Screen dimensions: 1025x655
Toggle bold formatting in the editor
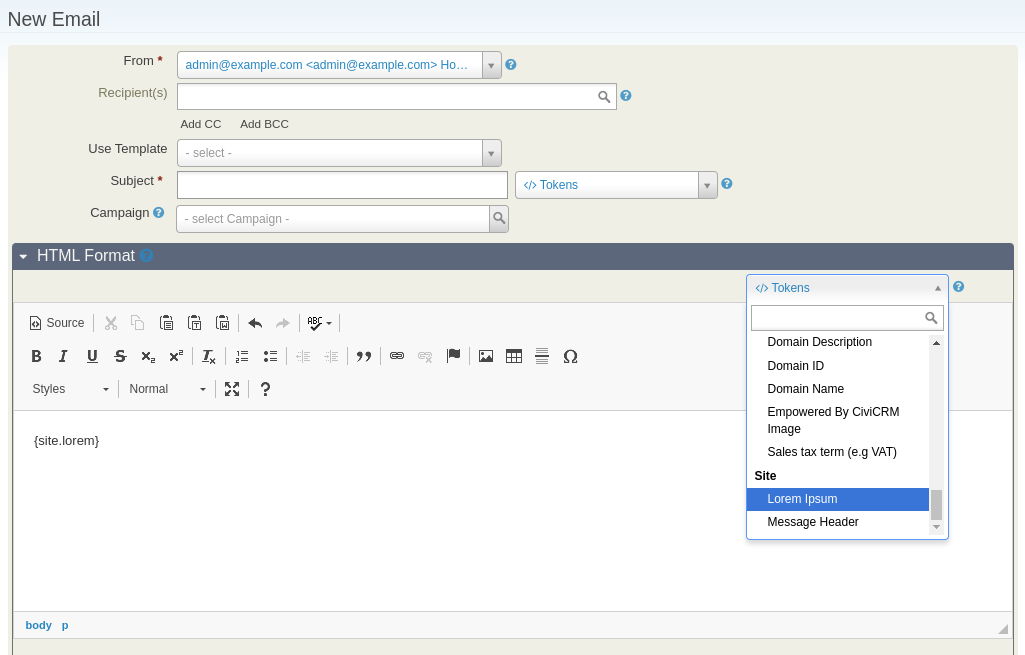point(37,356)
